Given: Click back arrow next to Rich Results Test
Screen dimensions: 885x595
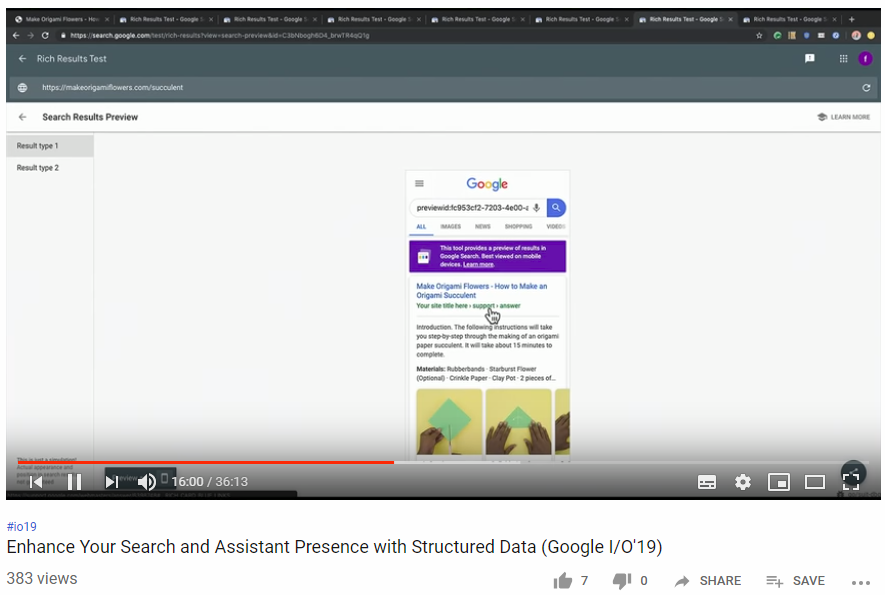Looking at the screenshot, I should (23, 58).
